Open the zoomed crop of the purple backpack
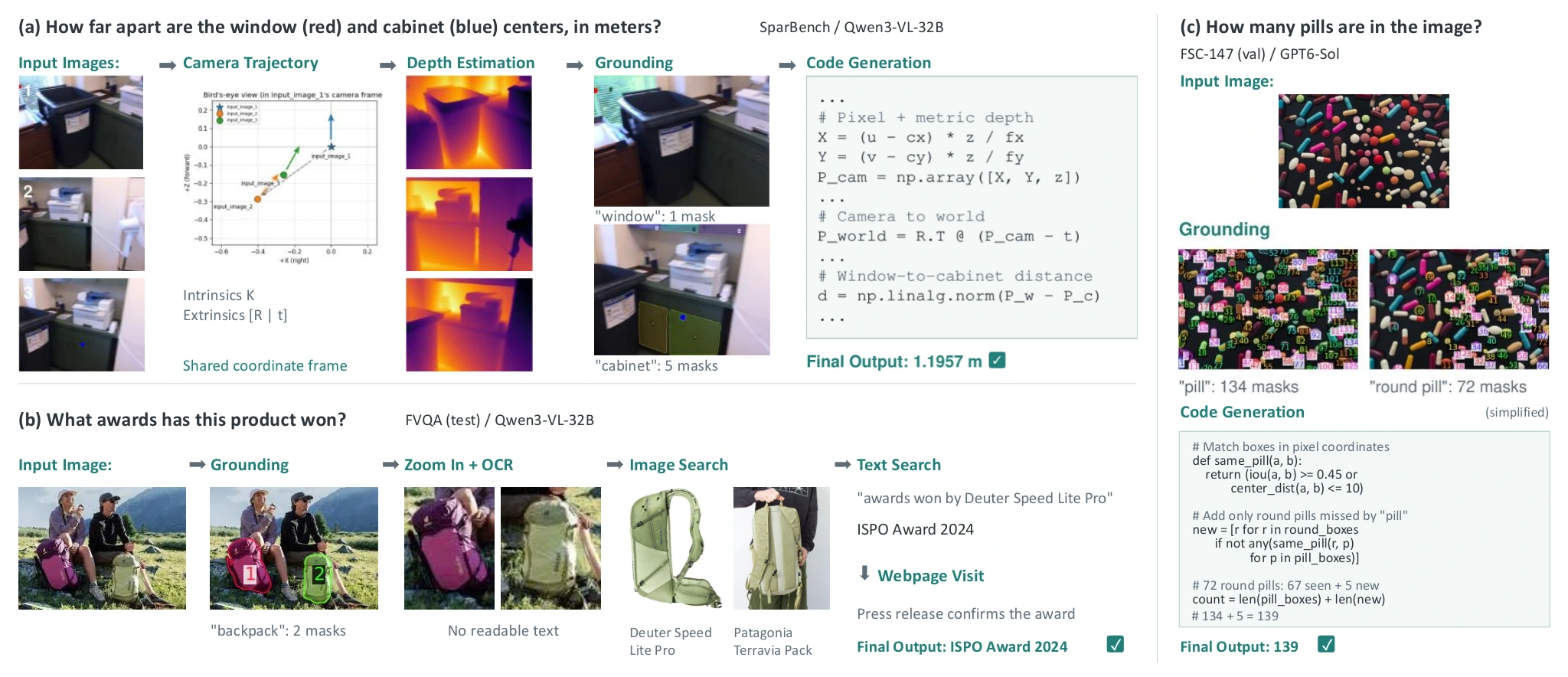The width and height of the screenshot is (1568, 677). pos(449,548)
